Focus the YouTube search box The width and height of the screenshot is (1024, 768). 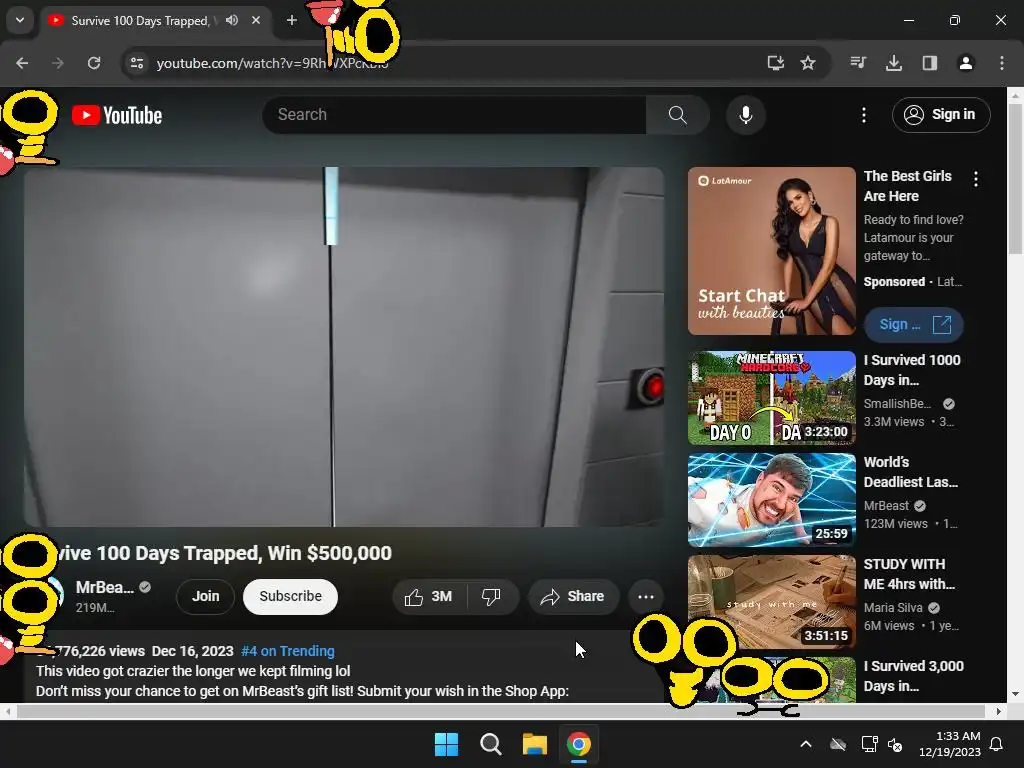tap(454, 115)
